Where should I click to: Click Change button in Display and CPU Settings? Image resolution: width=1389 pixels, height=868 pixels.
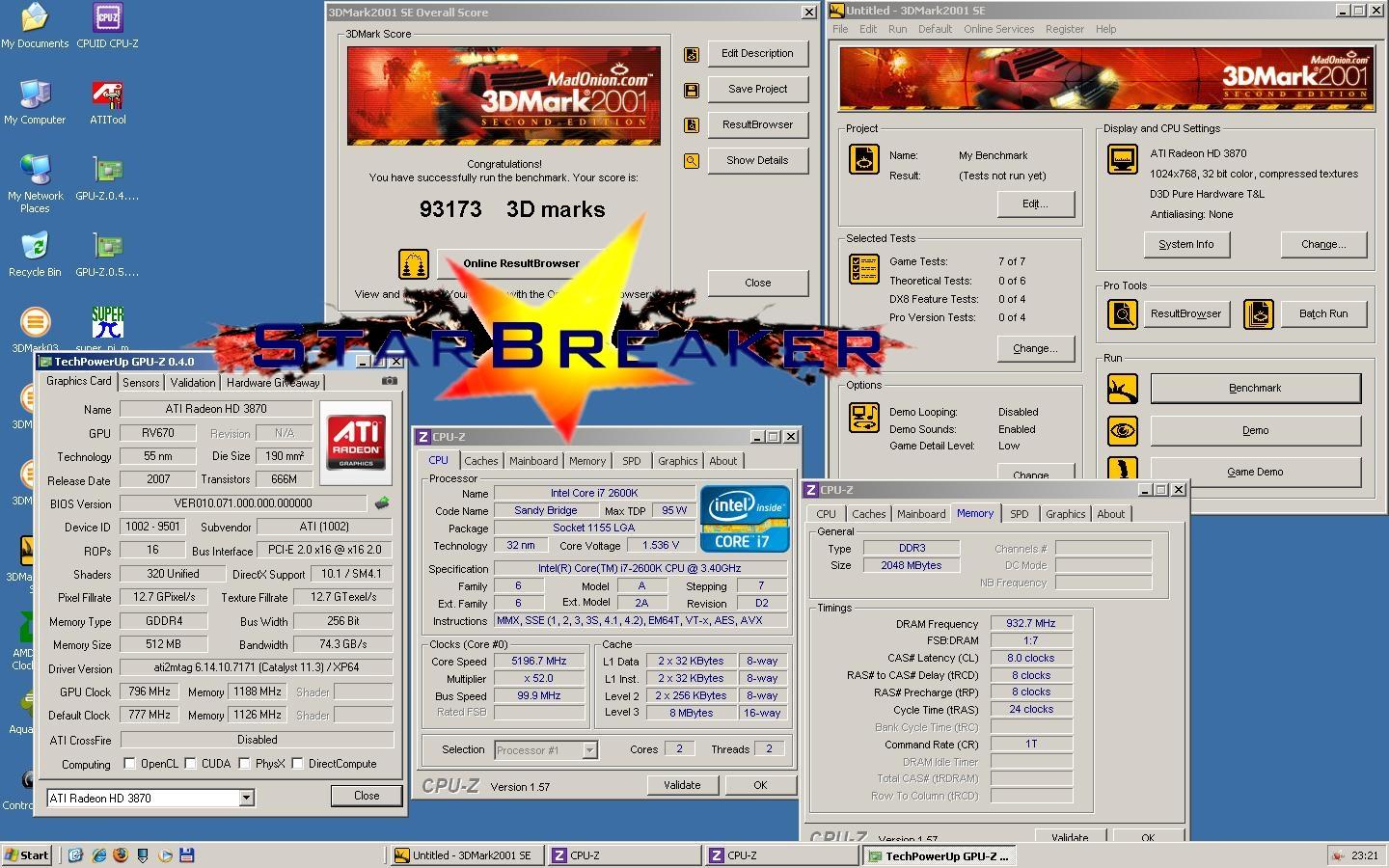[1323, 245]
